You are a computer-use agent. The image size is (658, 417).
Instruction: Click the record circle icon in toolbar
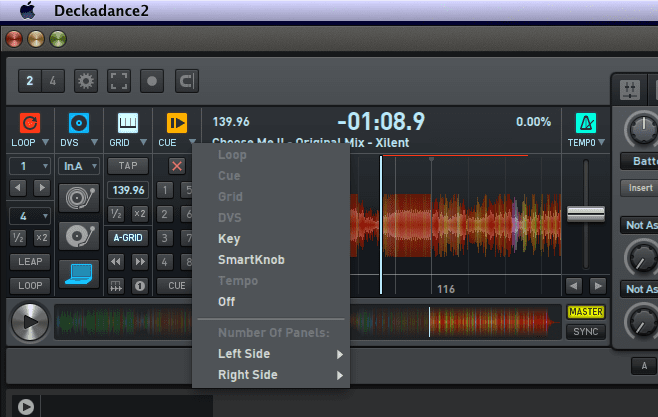pos(153,80)
